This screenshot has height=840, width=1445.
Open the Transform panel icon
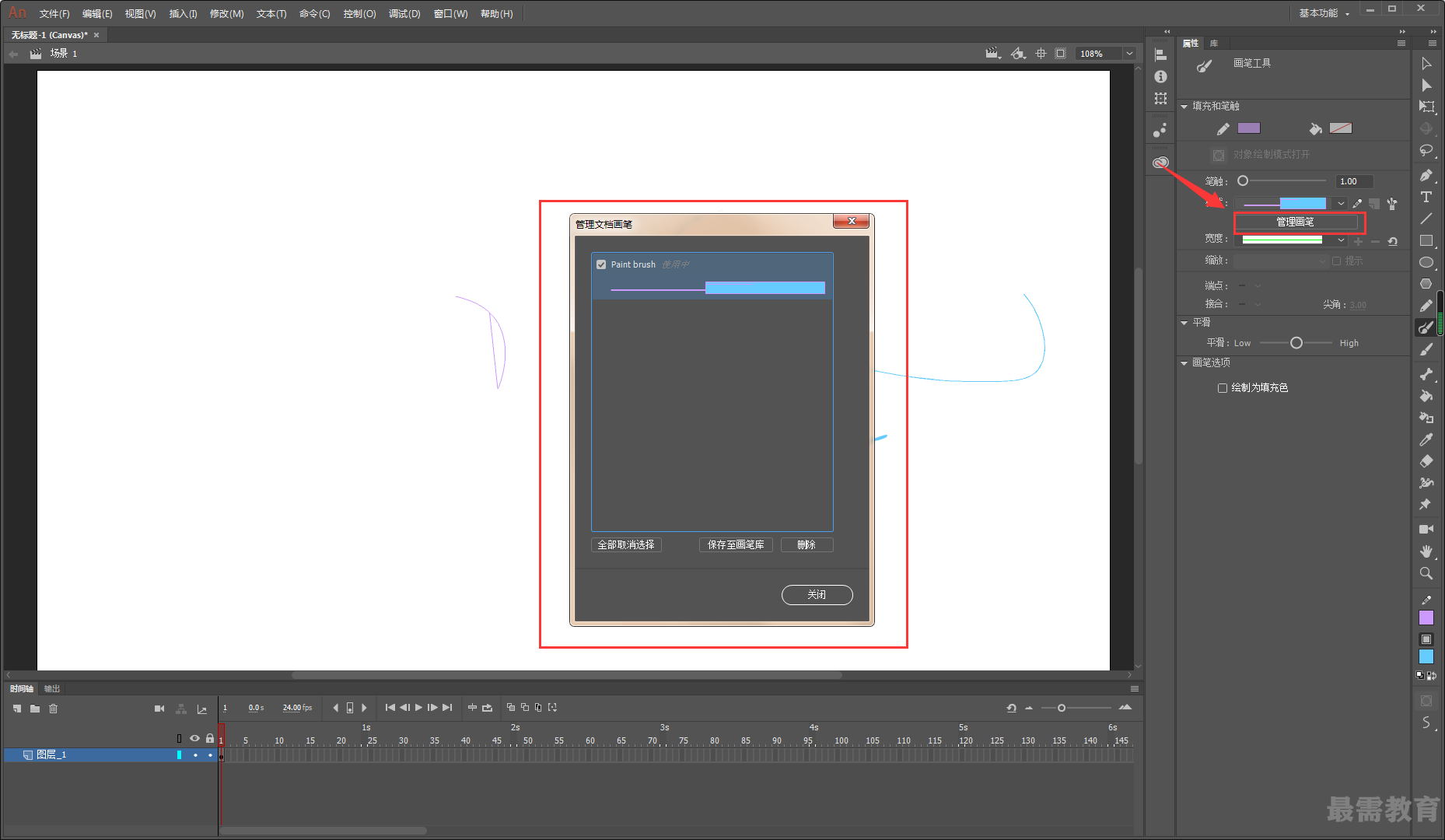(1160, 99)
